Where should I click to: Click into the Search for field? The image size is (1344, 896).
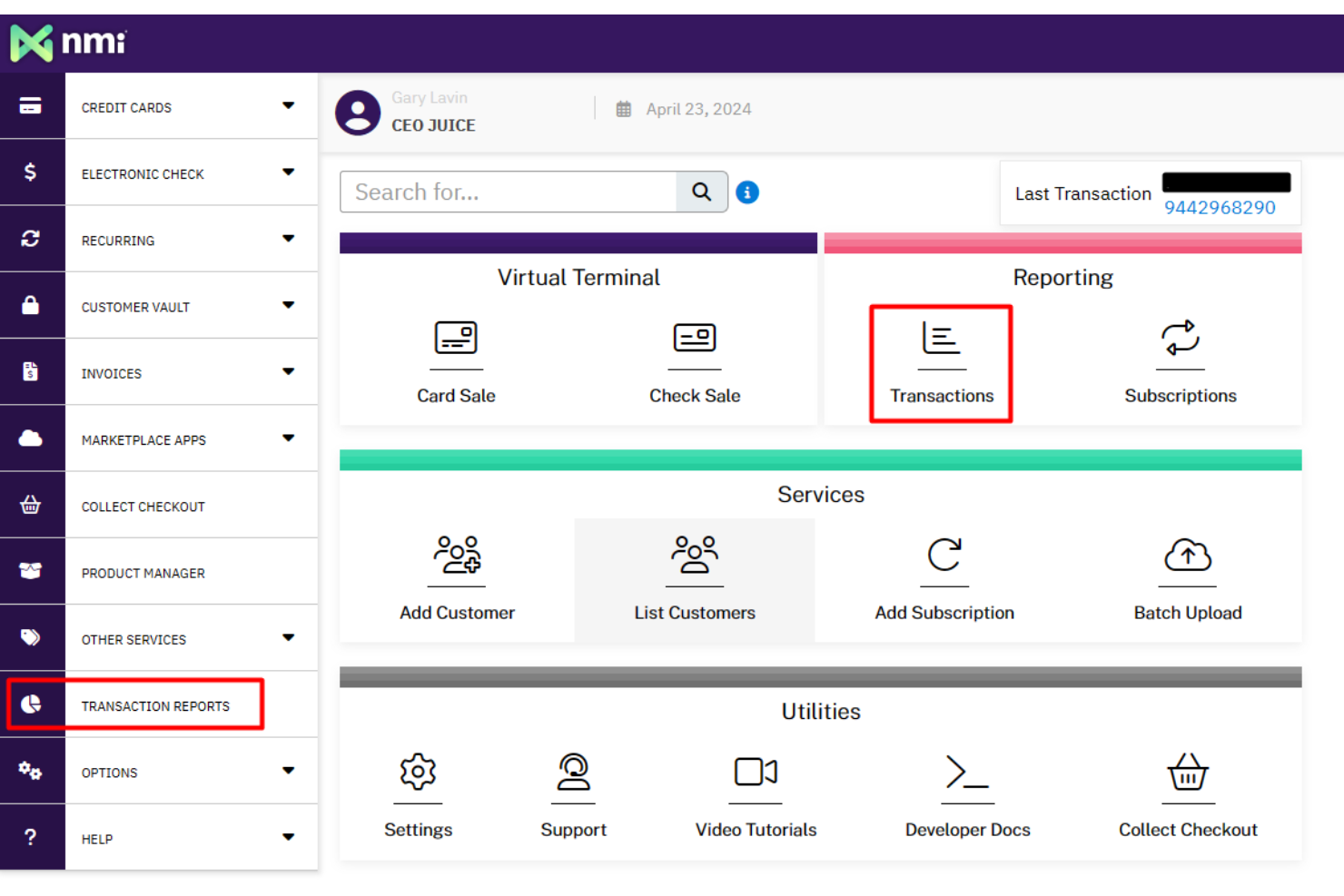[509, 192]
